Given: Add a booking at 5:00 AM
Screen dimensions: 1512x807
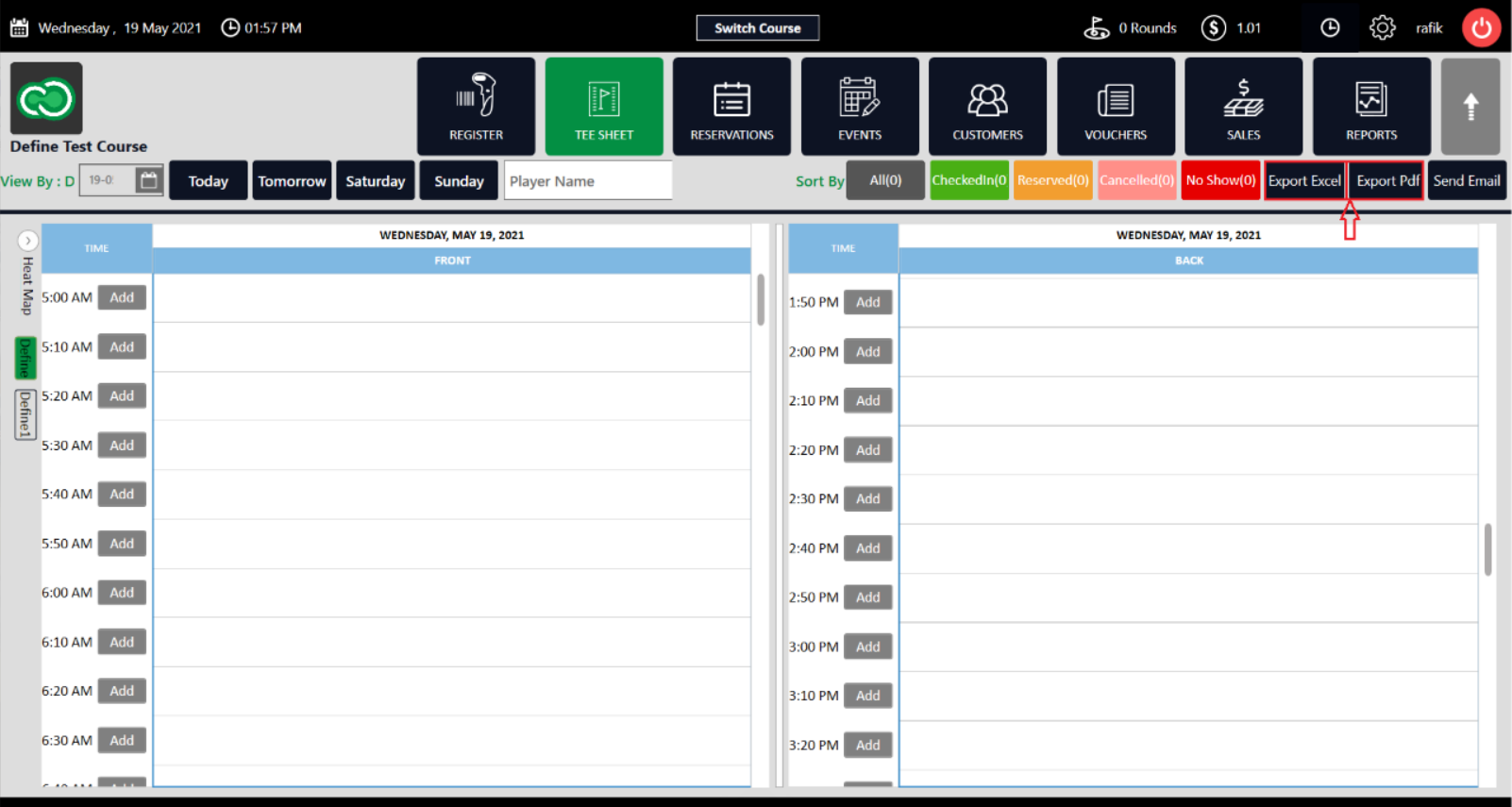Looking at the screenshot, I should pos(122,297).
